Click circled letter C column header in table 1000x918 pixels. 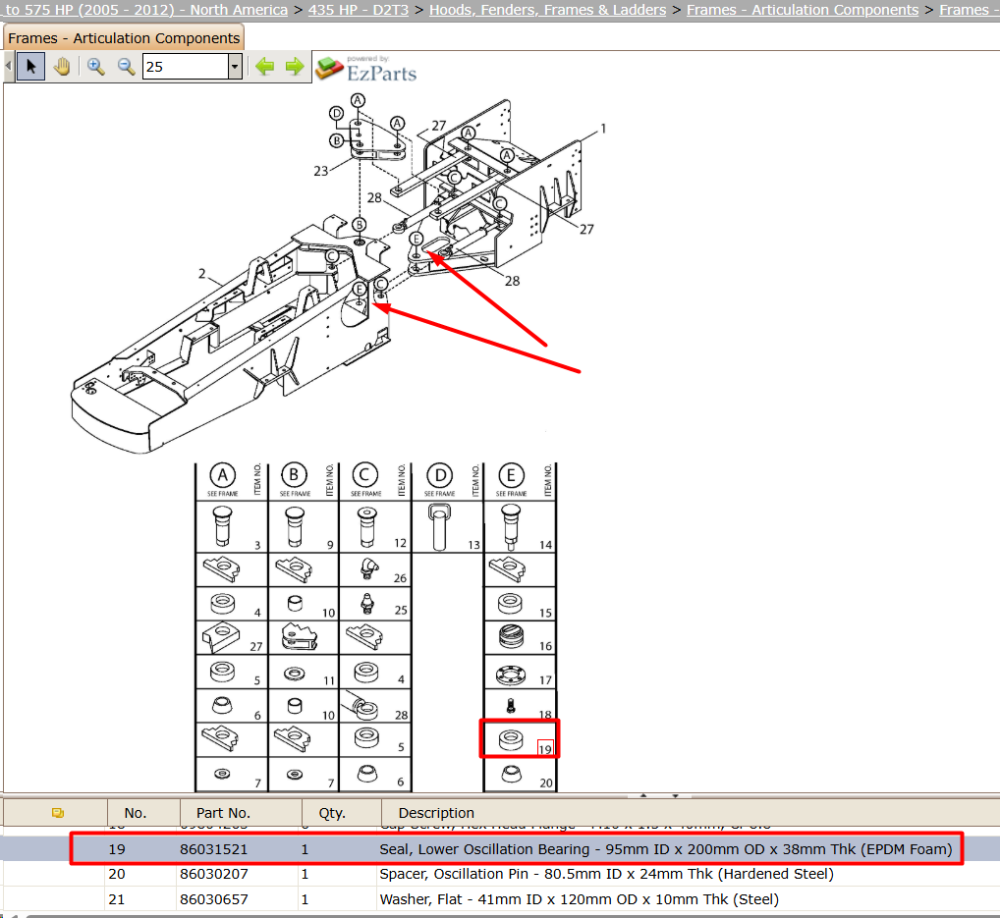click(365, 475)
